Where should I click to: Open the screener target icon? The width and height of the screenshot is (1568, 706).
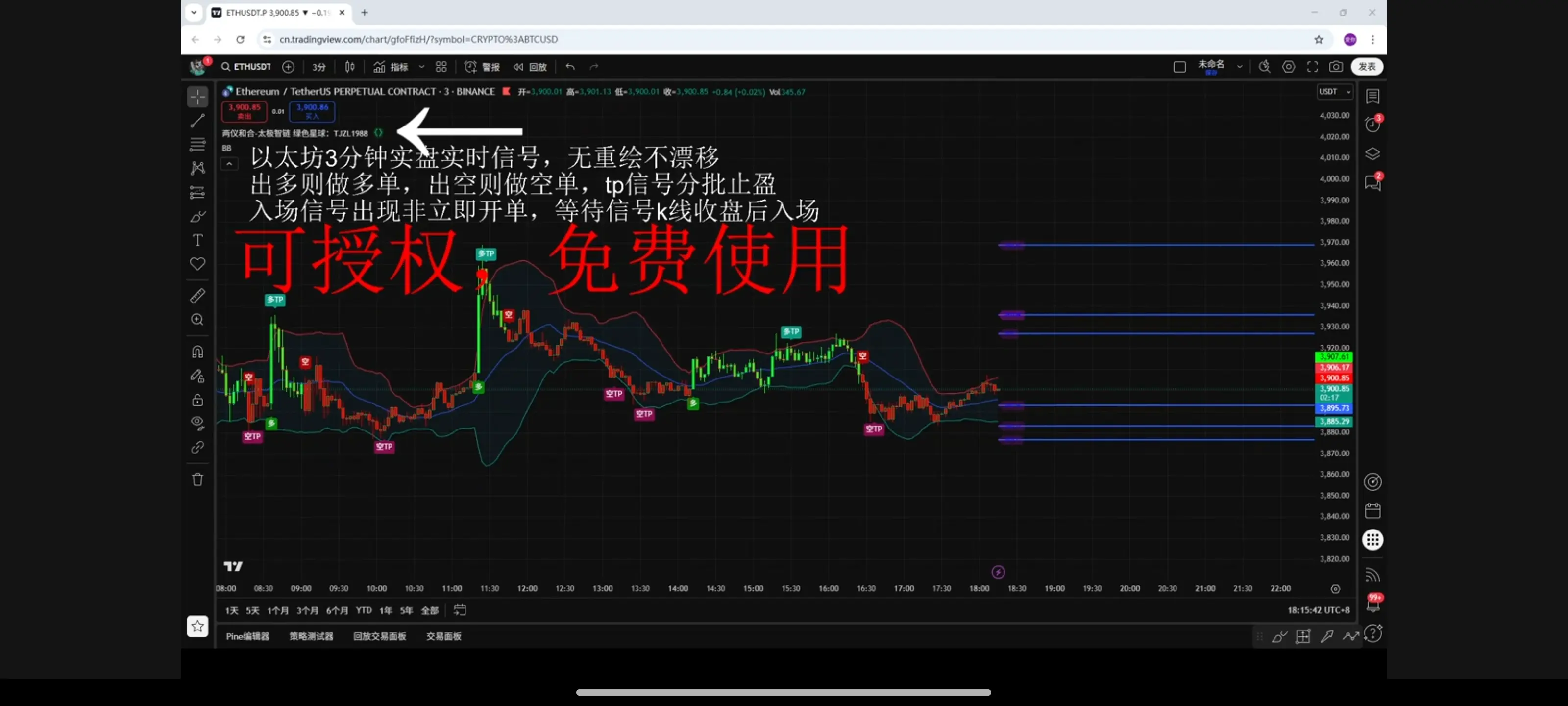coord(1372,482)
